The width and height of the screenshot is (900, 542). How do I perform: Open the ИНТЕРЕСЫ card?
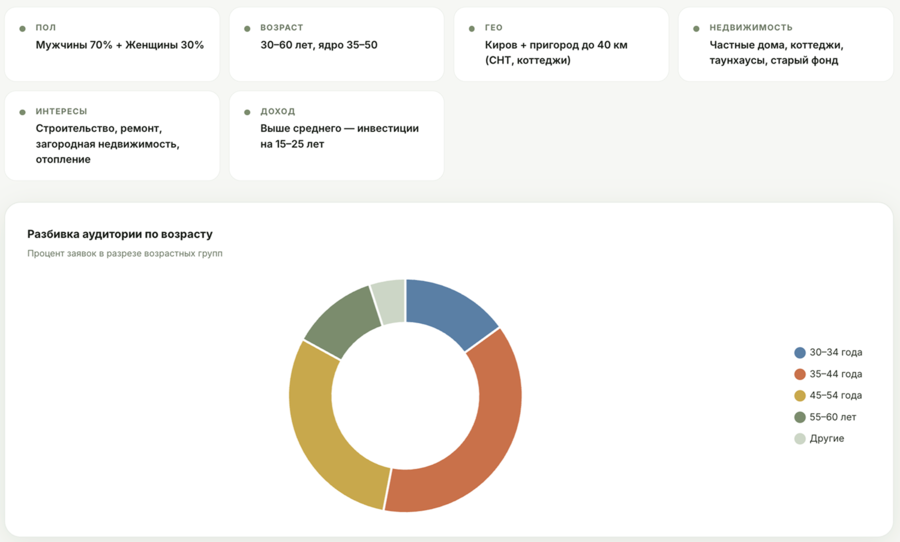112,136
